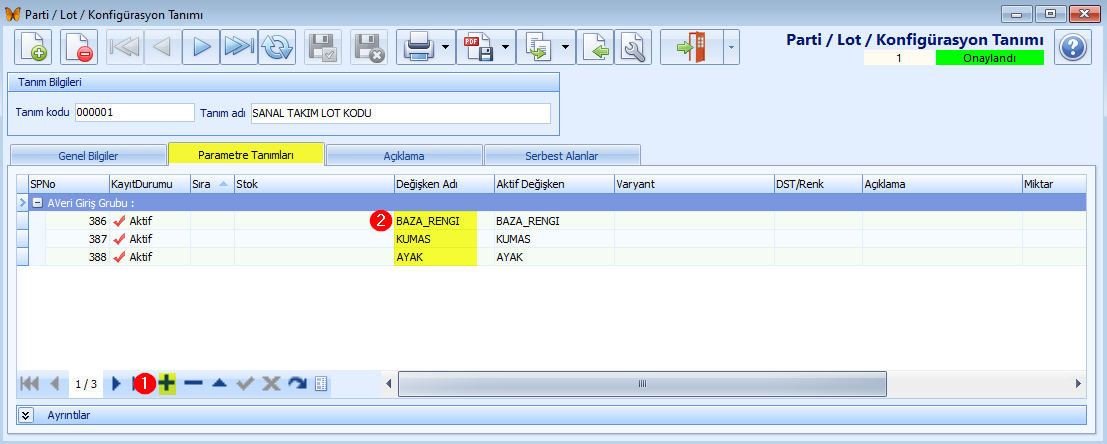The image size is (1107, 444).
Task: Click the printer icon
Action: click(x=417, y=47)
